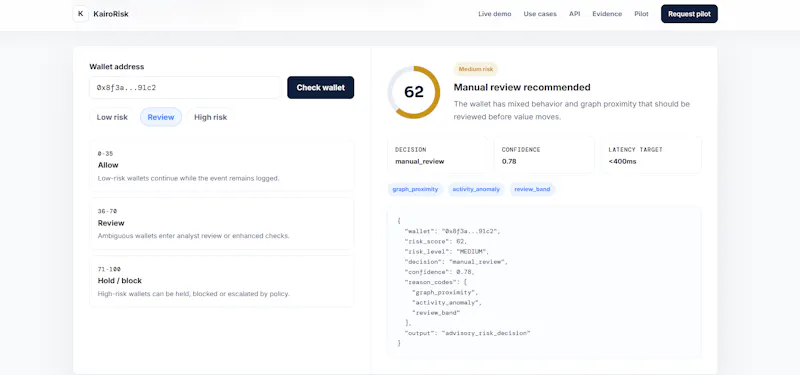Click the "risk_level": "MEDIUM" JSON line
This screenshot has width=800, height=375.
tap(447, 252)
